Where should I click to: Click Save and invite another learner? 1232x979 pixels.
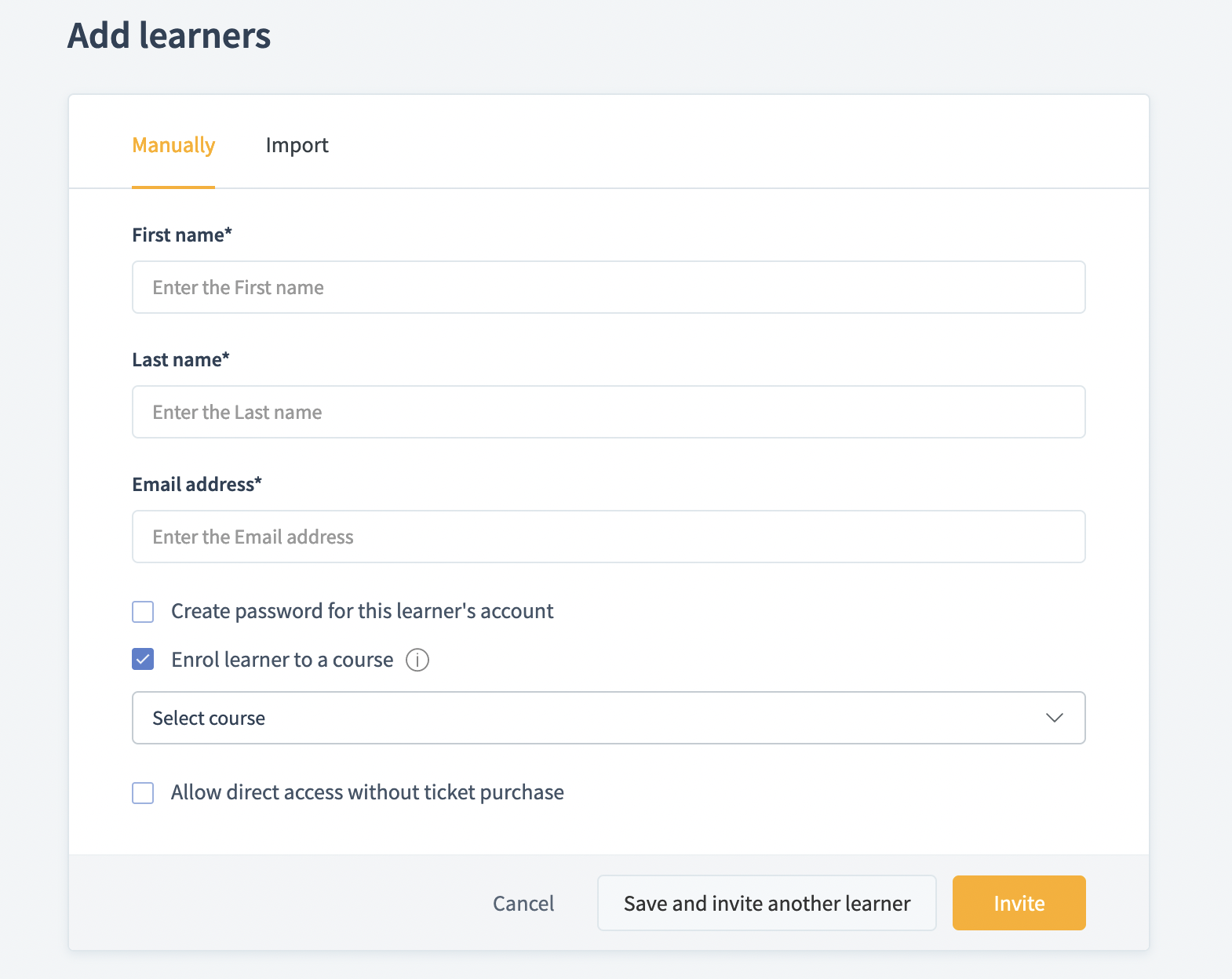tap(767, 903)
